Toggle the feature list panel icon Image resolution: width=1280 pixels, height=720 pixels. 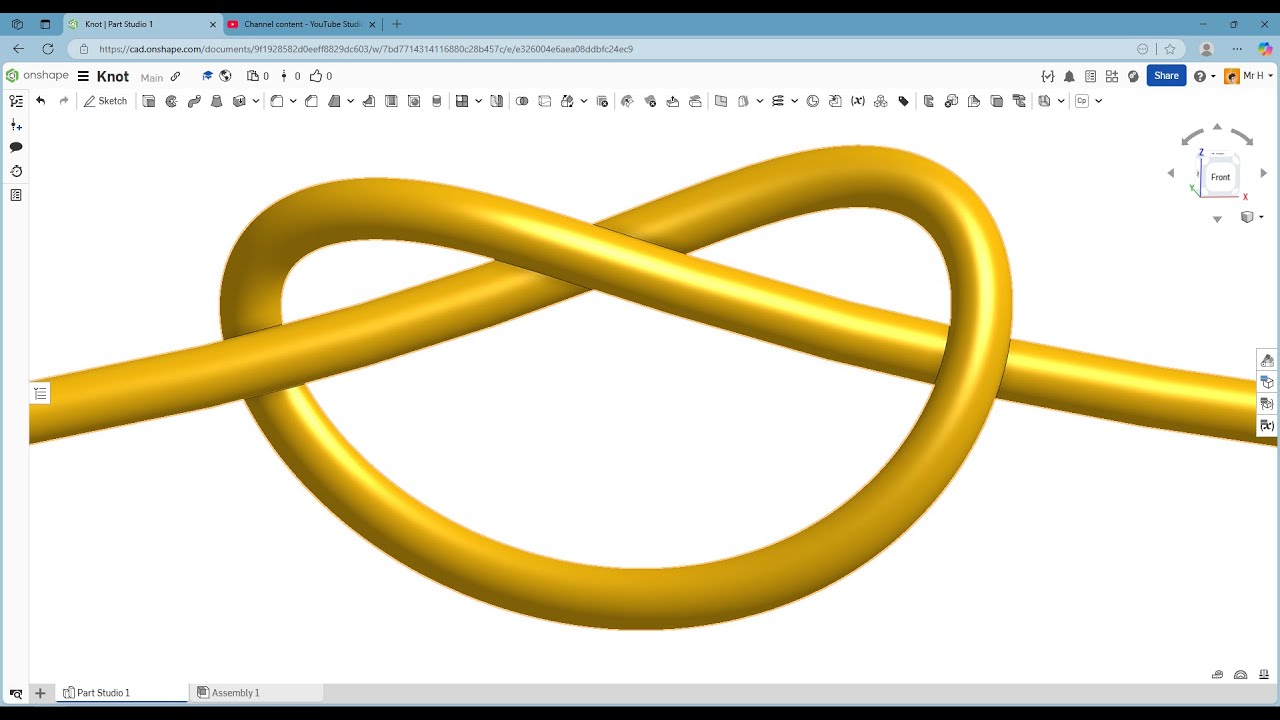click(16, 101)
